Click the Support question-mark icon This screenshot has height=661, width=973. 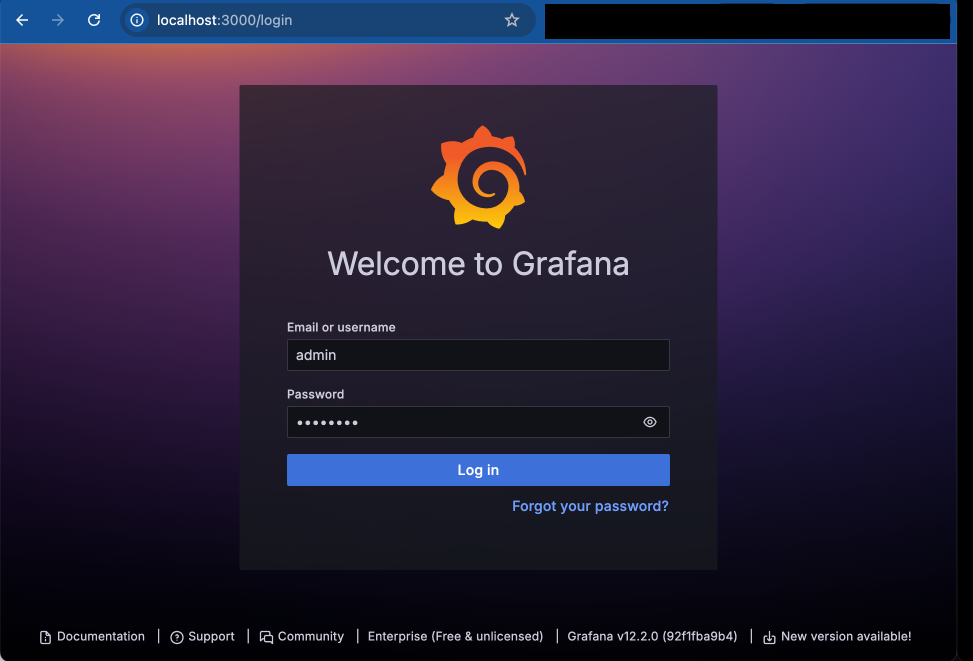[x=176, y=636]
